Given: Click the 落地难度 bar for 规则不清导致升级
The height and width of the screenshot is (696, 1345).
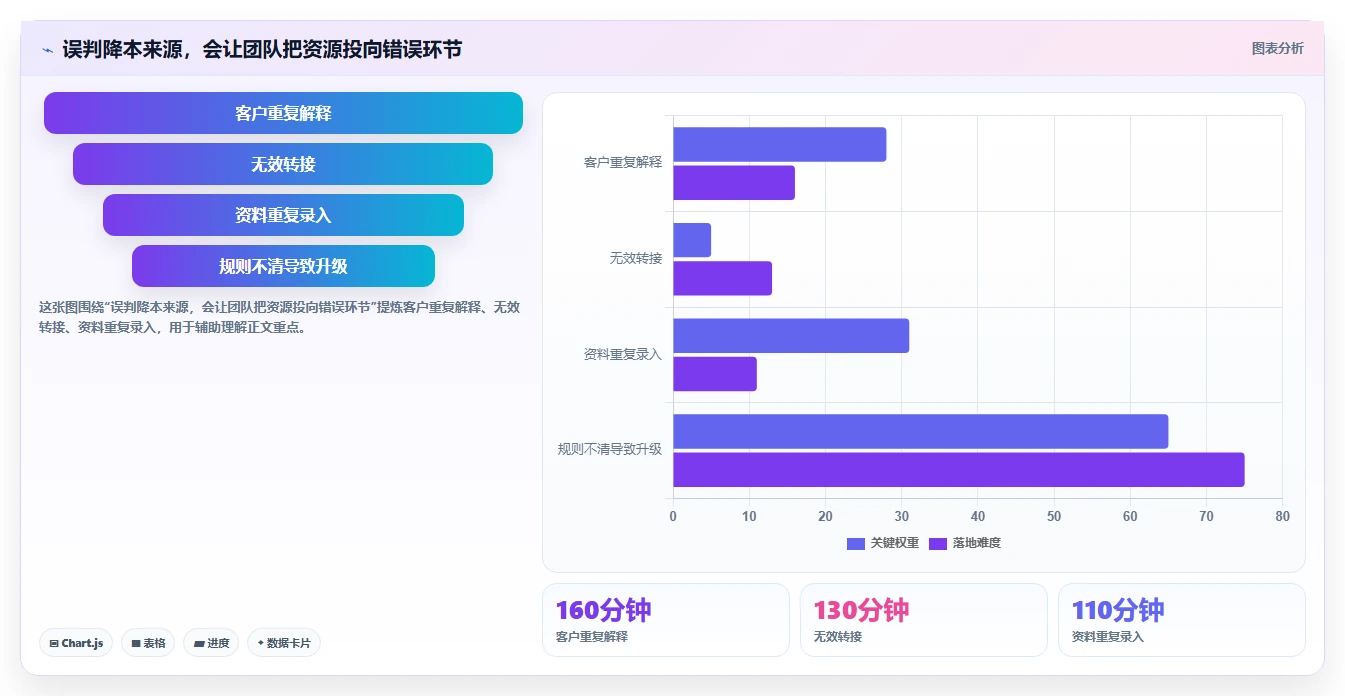Looking at the screenshot, I should [x=958, y=470].
